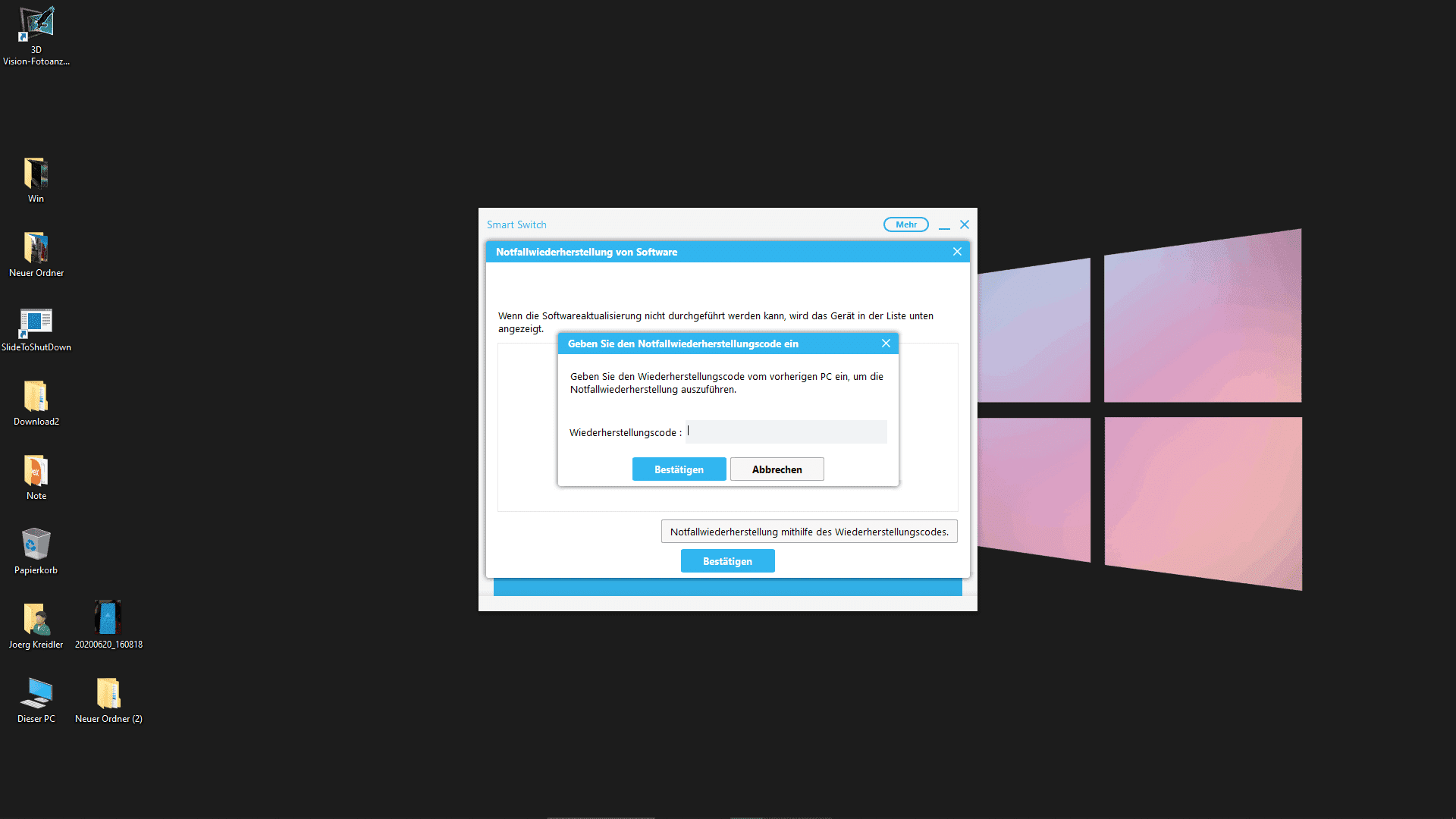1456x819 pixels.
Task: Select the SlideToShutDown shortcut icon
Action: [36, 328]
